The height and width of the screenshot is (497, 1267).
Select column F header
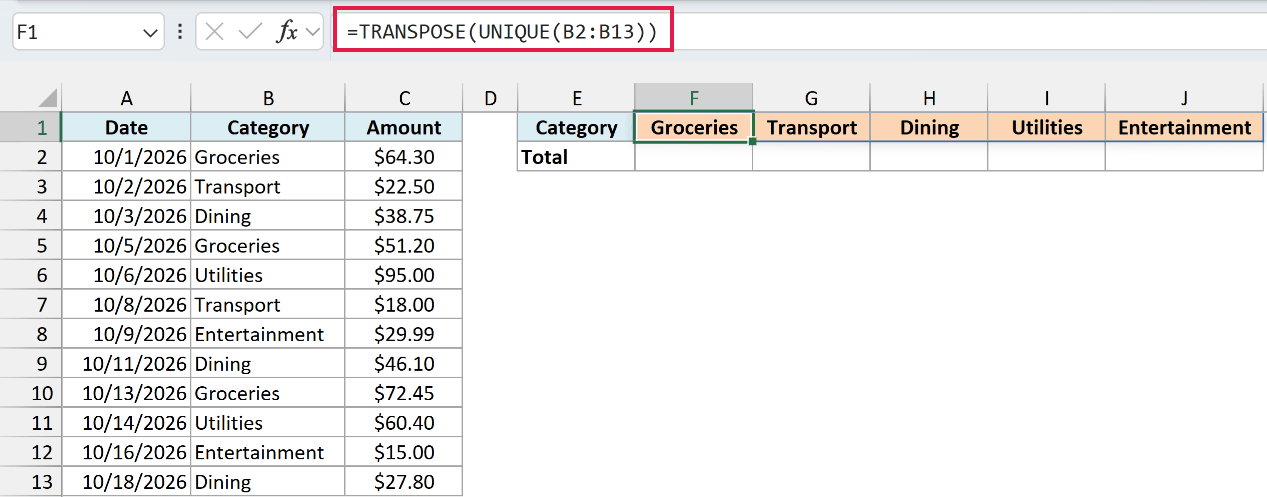point(694,98)
